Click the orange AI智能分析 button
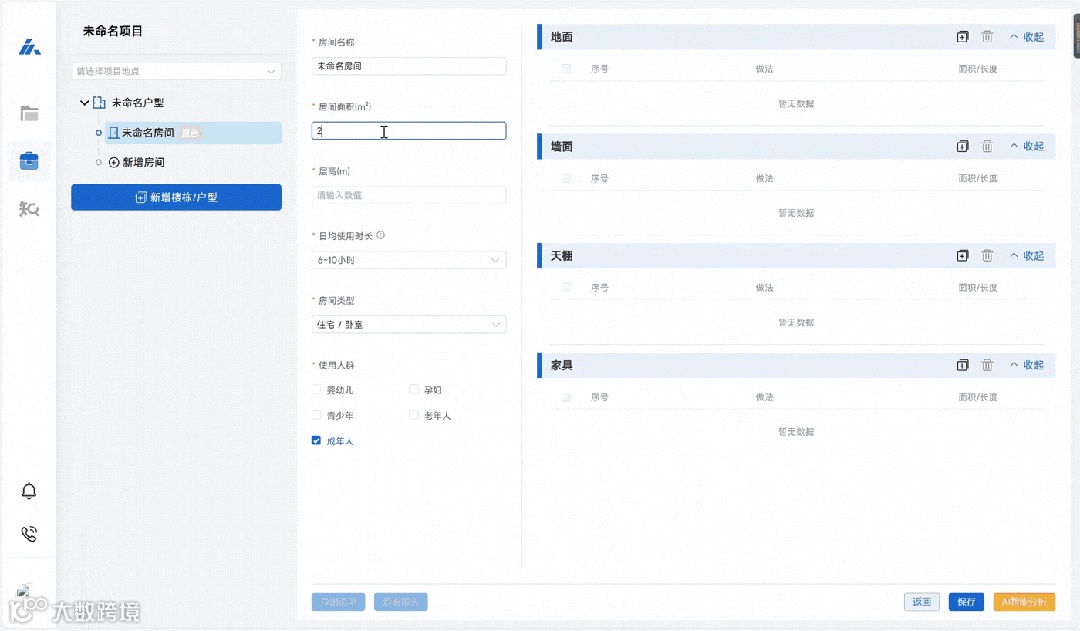Viewport: 1080px width, 631px height. [x=1024, y=601]
